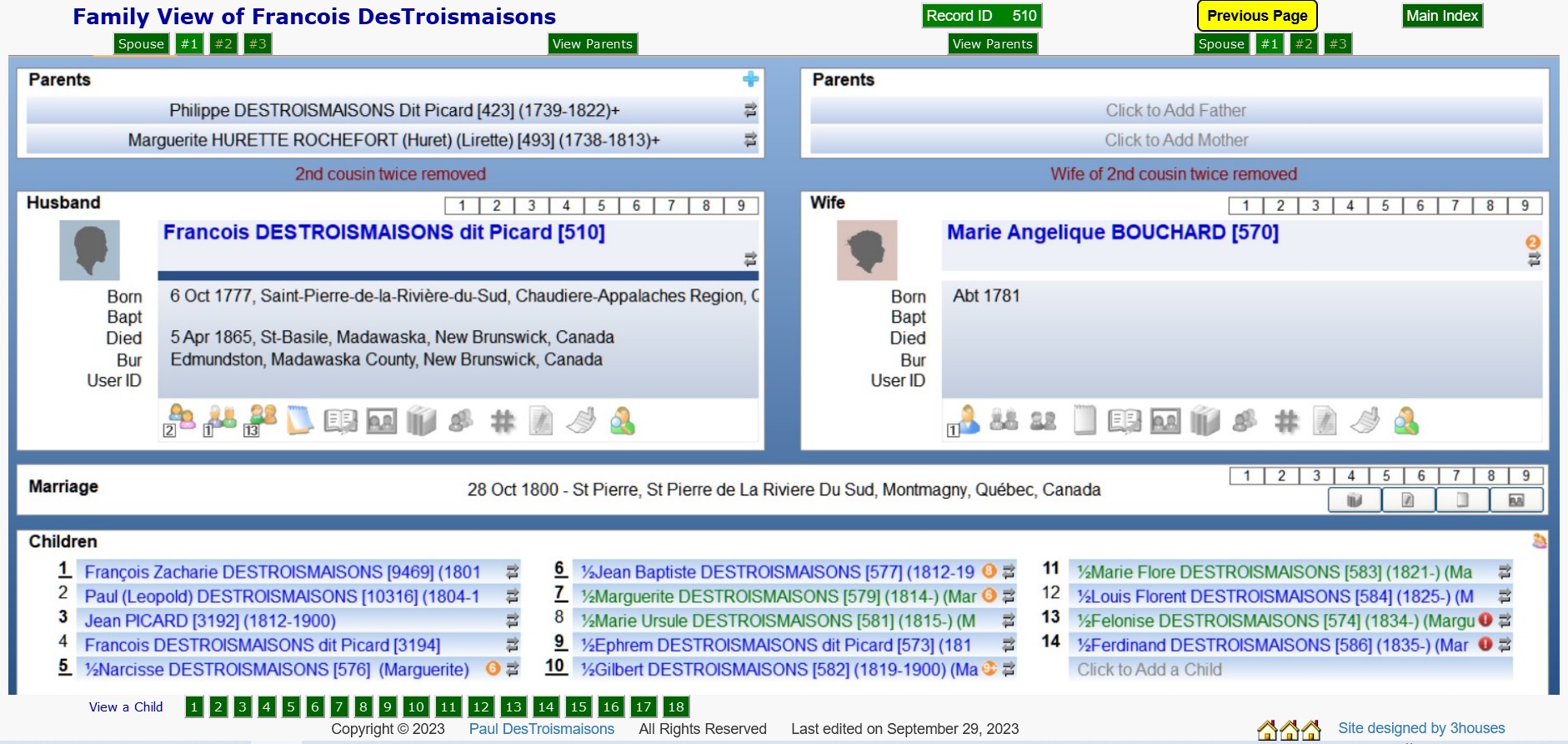Screen dimensions: 1568x744
Task: Open husband's blue notepad notes icon
Action: coord(300,420)
